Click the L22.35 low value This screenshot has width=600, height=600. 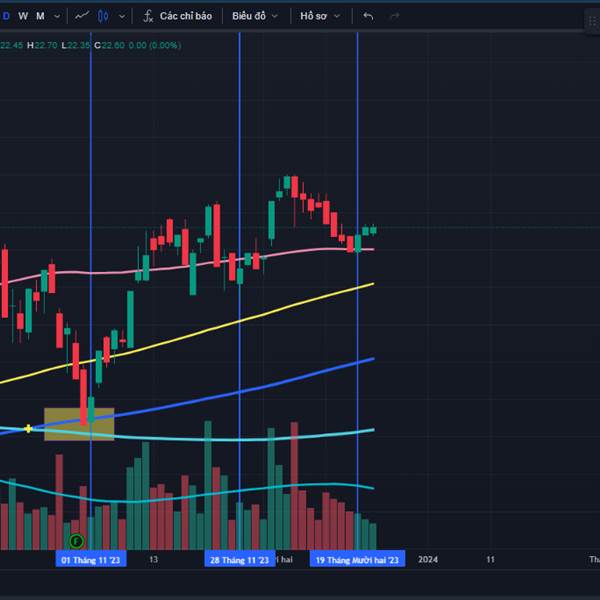tap(75, 45)
